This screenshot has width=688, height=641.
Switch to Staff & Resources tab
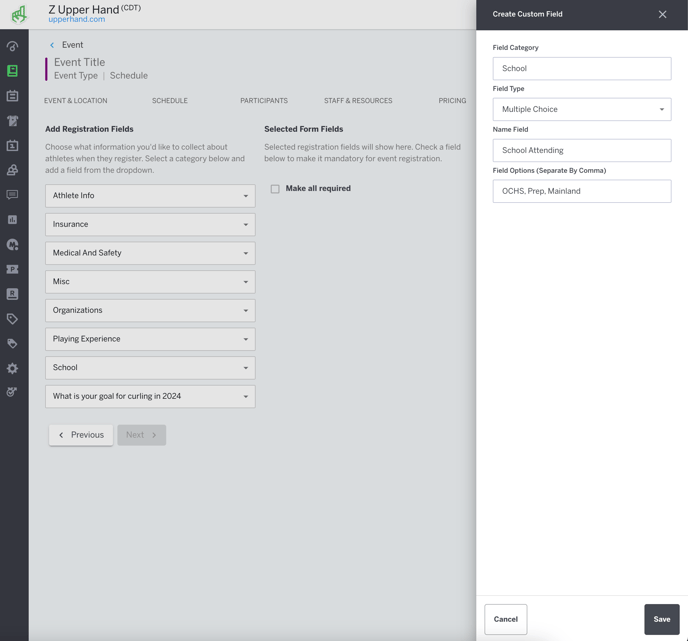click(358, 100)
